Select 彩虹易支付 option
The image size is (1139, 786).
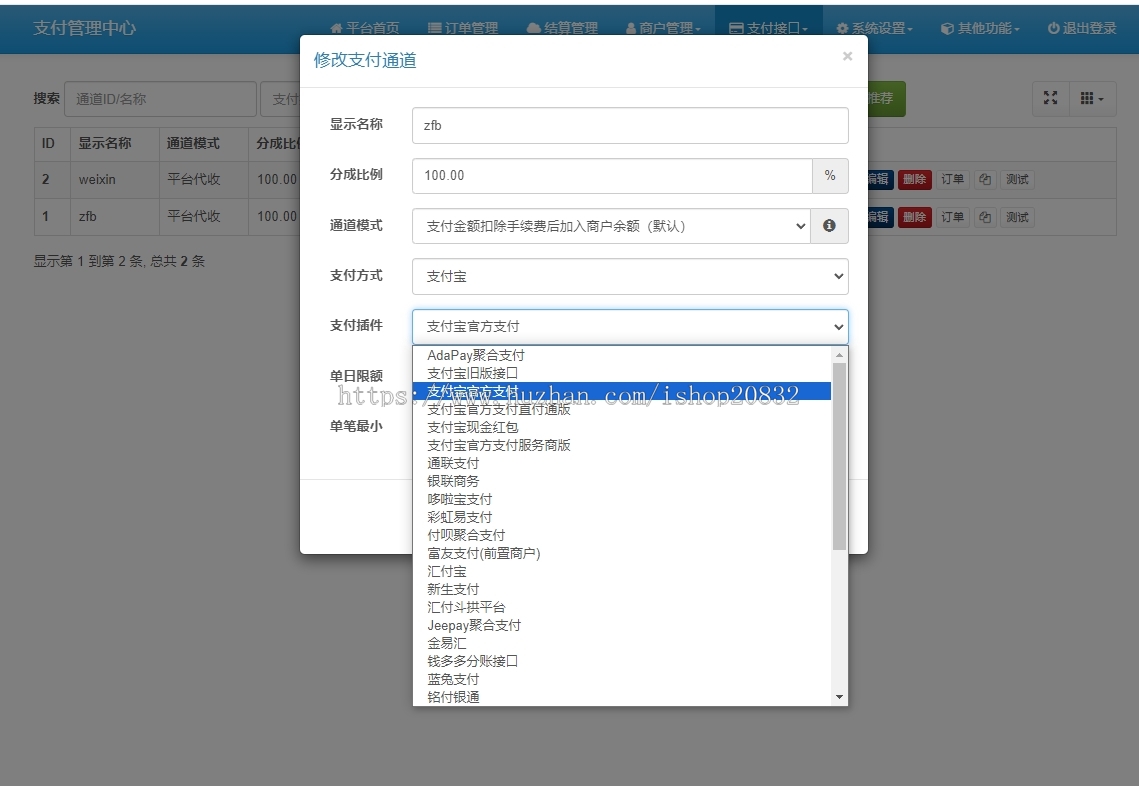pos(622,517)
